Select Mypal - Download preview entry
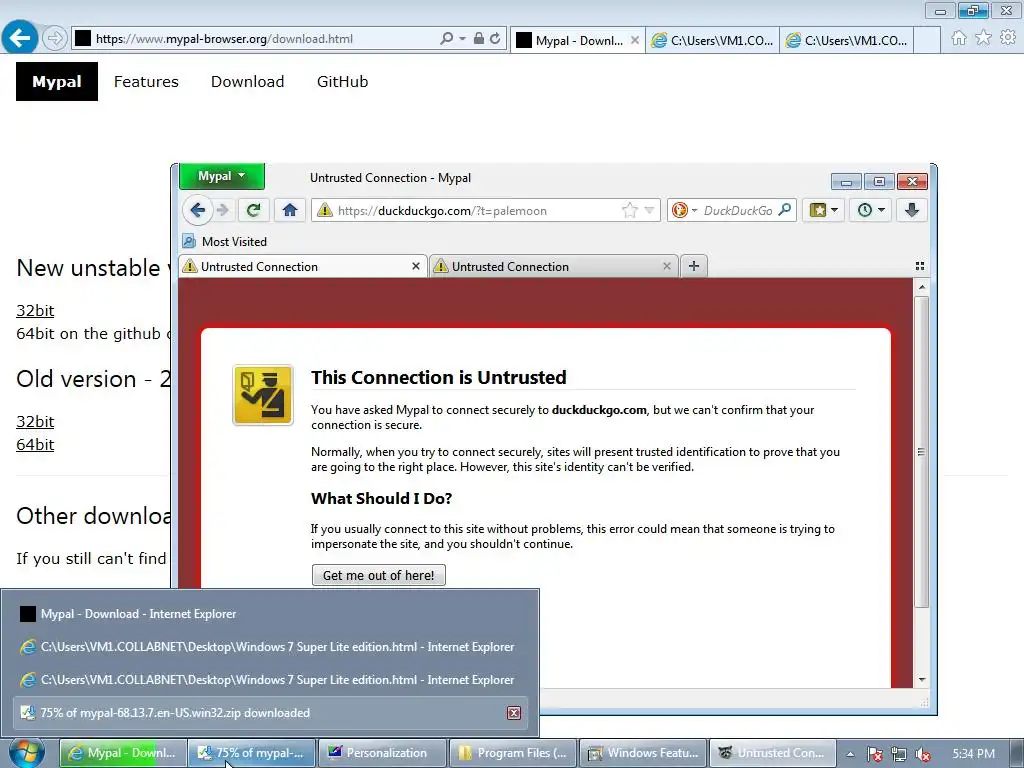1024x768 pixels. click(x=270, y=614)
